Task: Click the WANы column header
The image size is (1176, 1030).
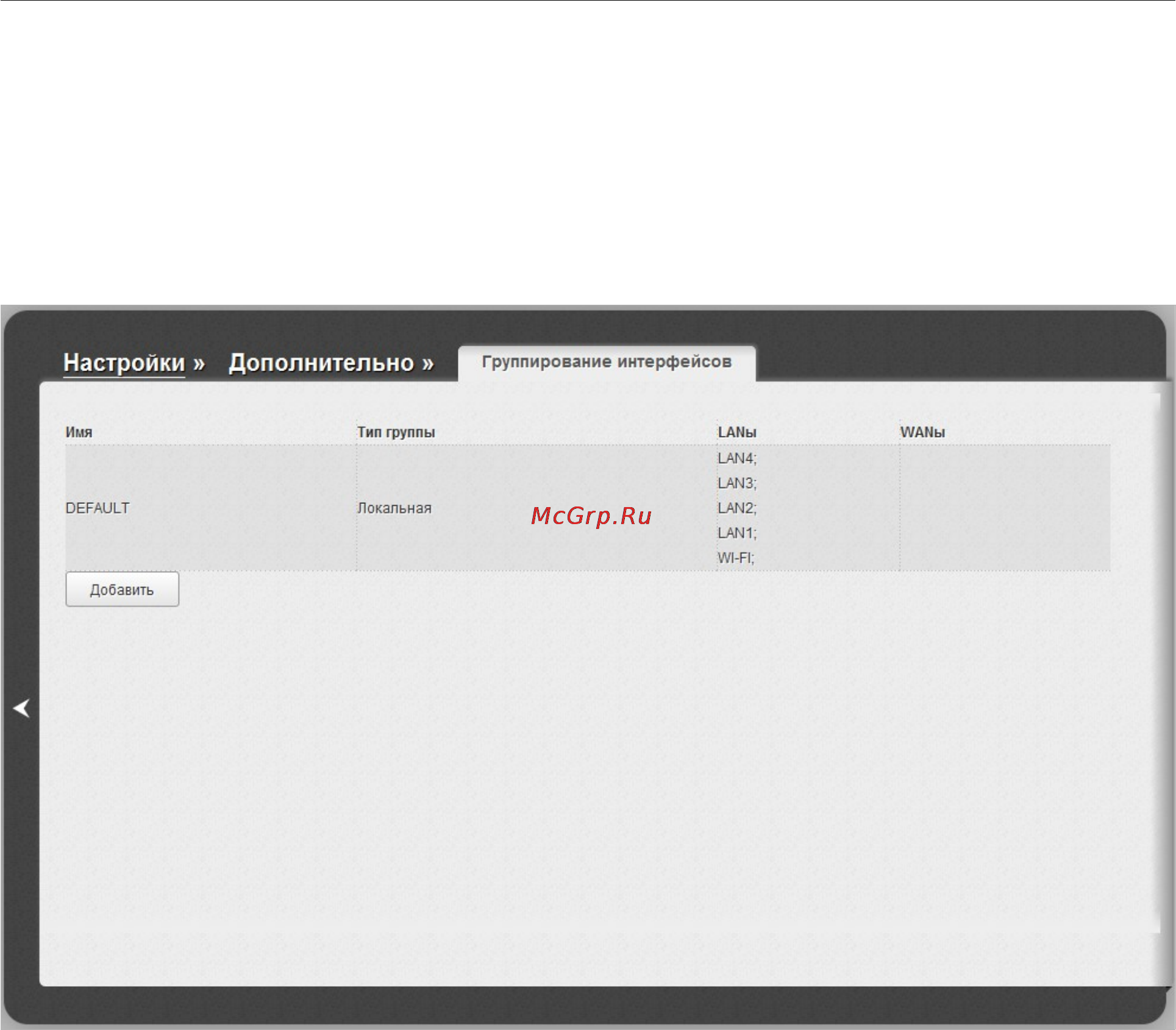Action: coord(922,432)
